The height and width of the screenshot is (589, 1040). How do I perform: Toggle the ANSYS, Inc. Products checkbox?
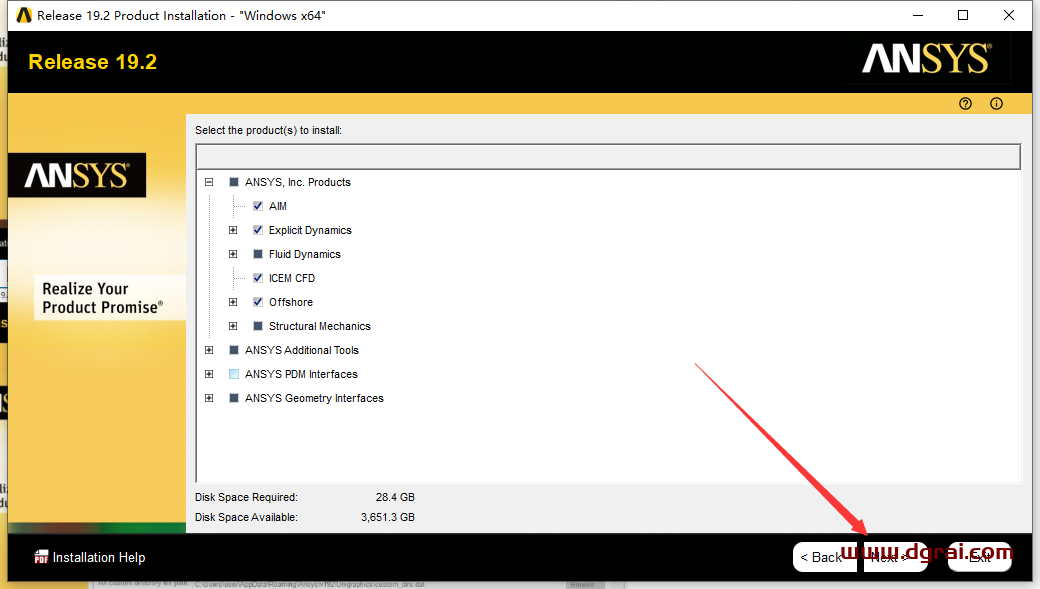point(233,182)
